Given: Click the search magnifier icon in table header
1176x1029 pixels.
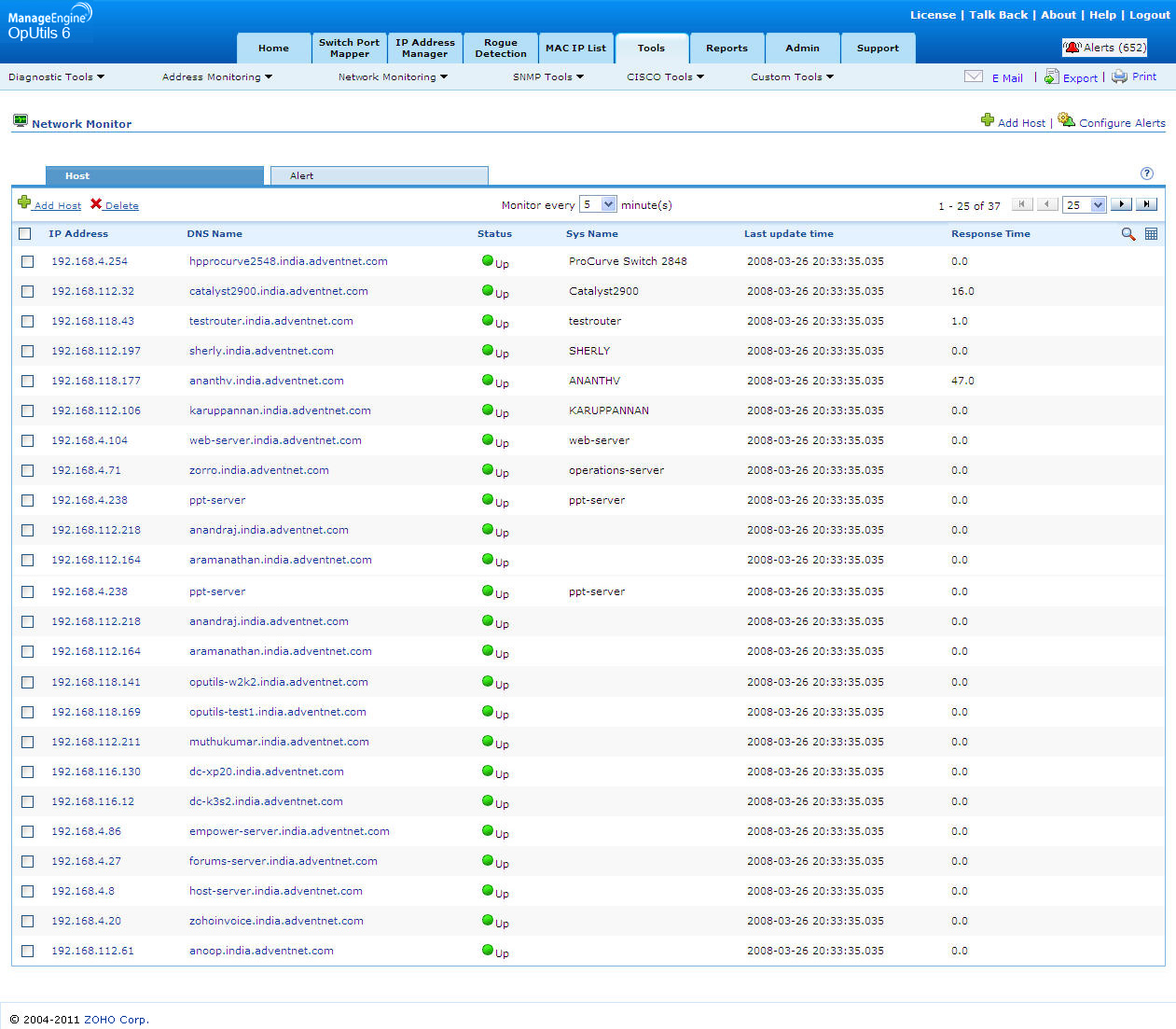Looking at the screenshot, I should point(1128,234).
